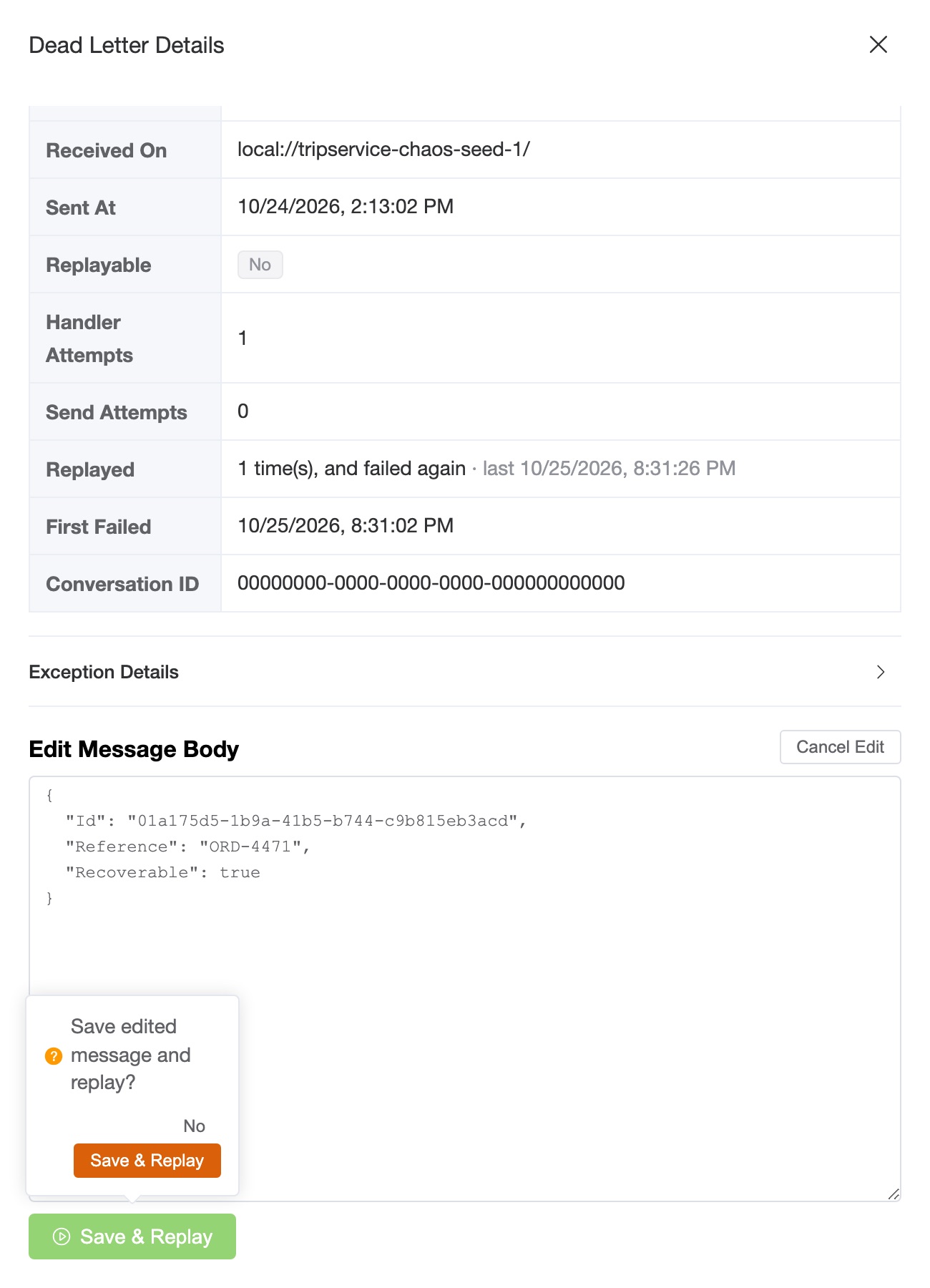
Task: Click the First Failed label
Action: click(x=99, y=527)
